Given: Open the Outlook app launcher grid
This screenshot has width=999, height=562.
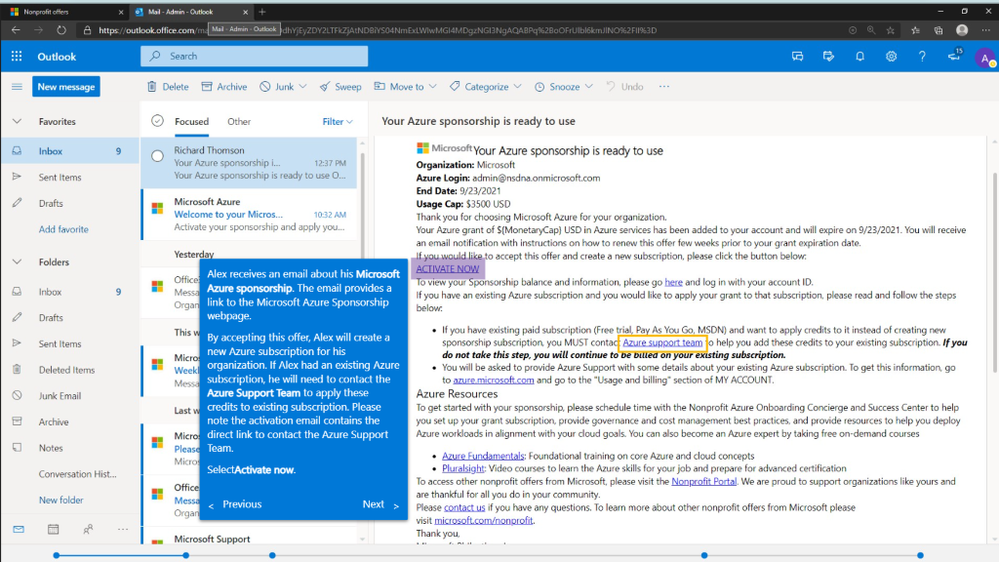Looking at the screenshot, I should coord(17,56).
